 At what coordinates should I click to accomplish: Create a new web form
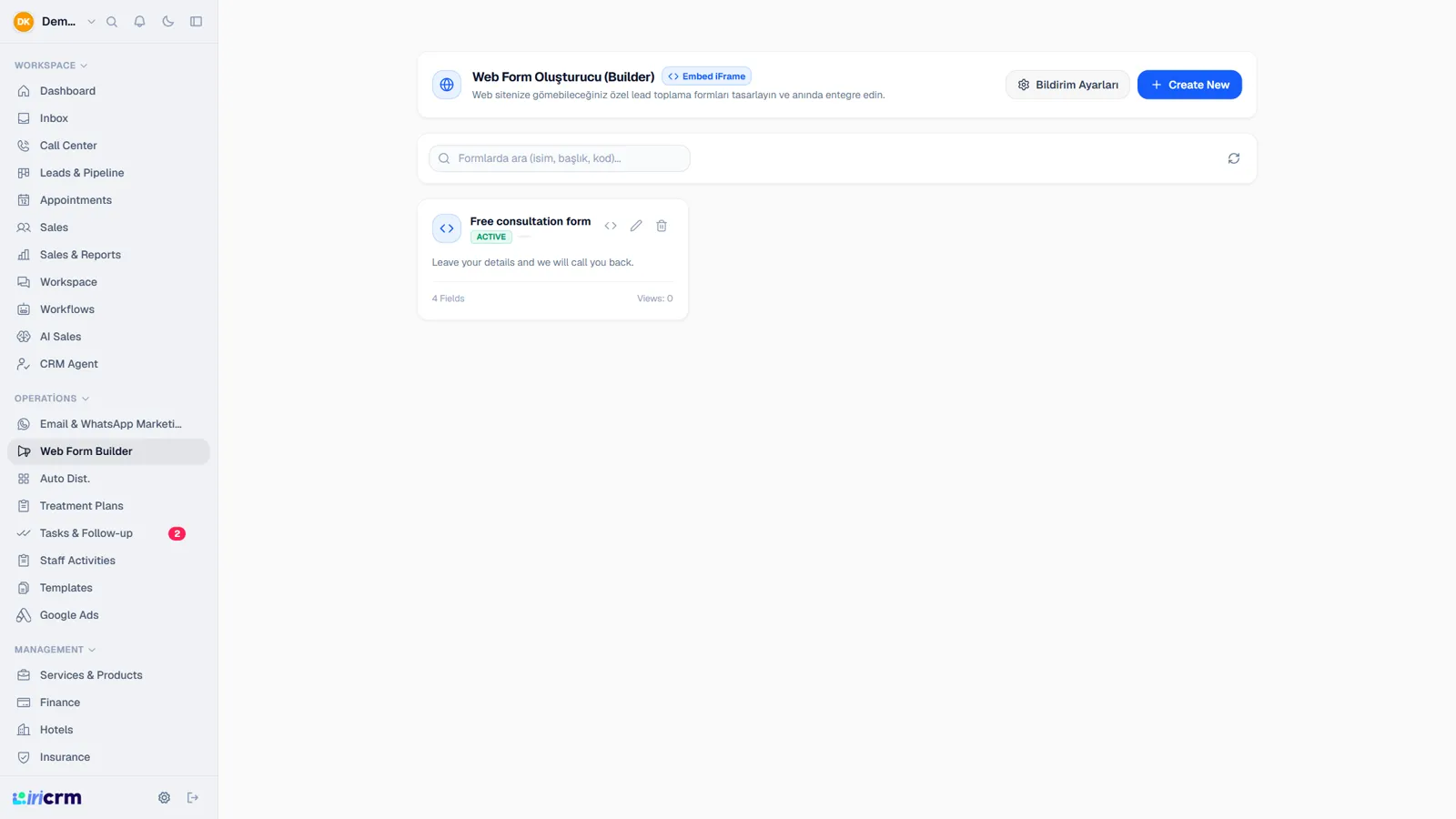(1189, 85)
